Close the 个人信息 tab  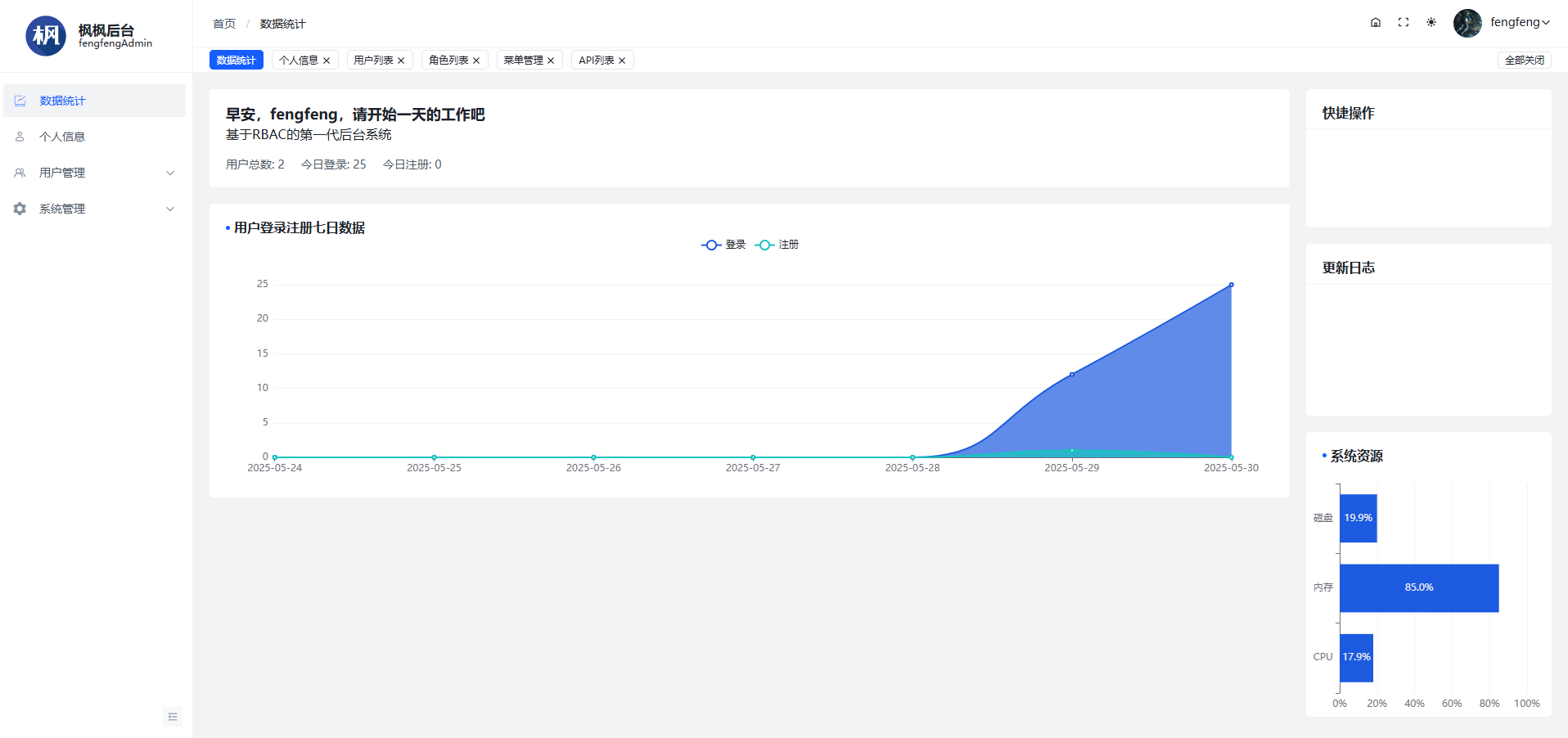point(327,61)
